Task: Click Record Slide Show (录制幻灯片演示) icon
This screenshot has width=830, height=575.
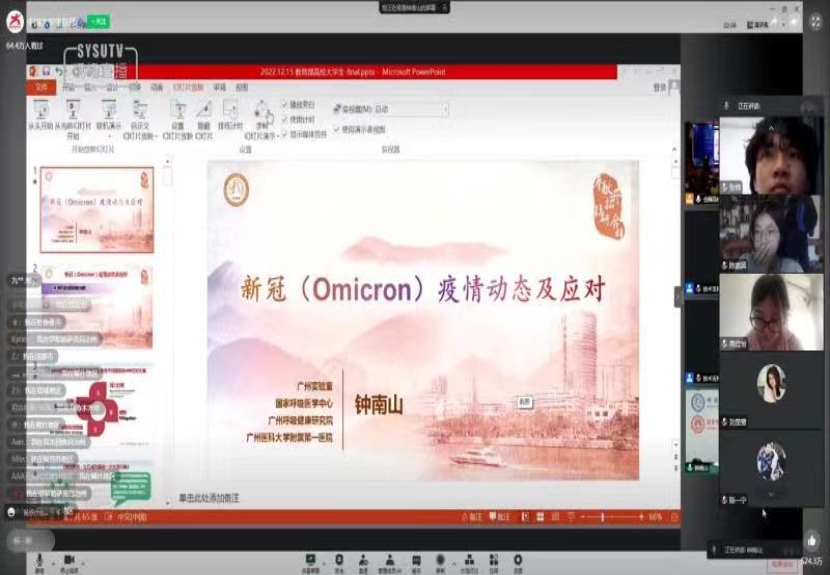Action: coord(261,110)
